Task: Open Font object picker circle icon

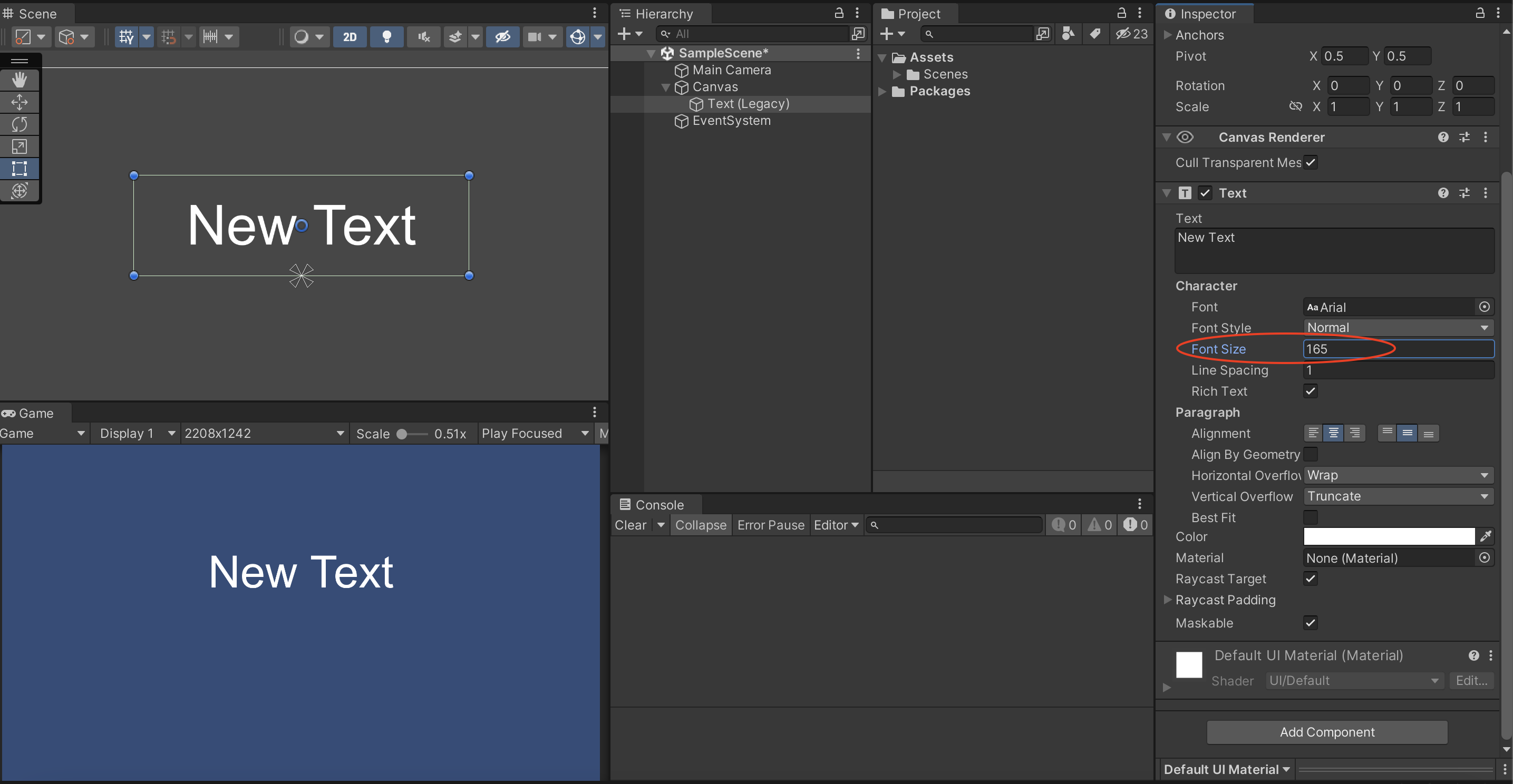Action: (1484, 307)
